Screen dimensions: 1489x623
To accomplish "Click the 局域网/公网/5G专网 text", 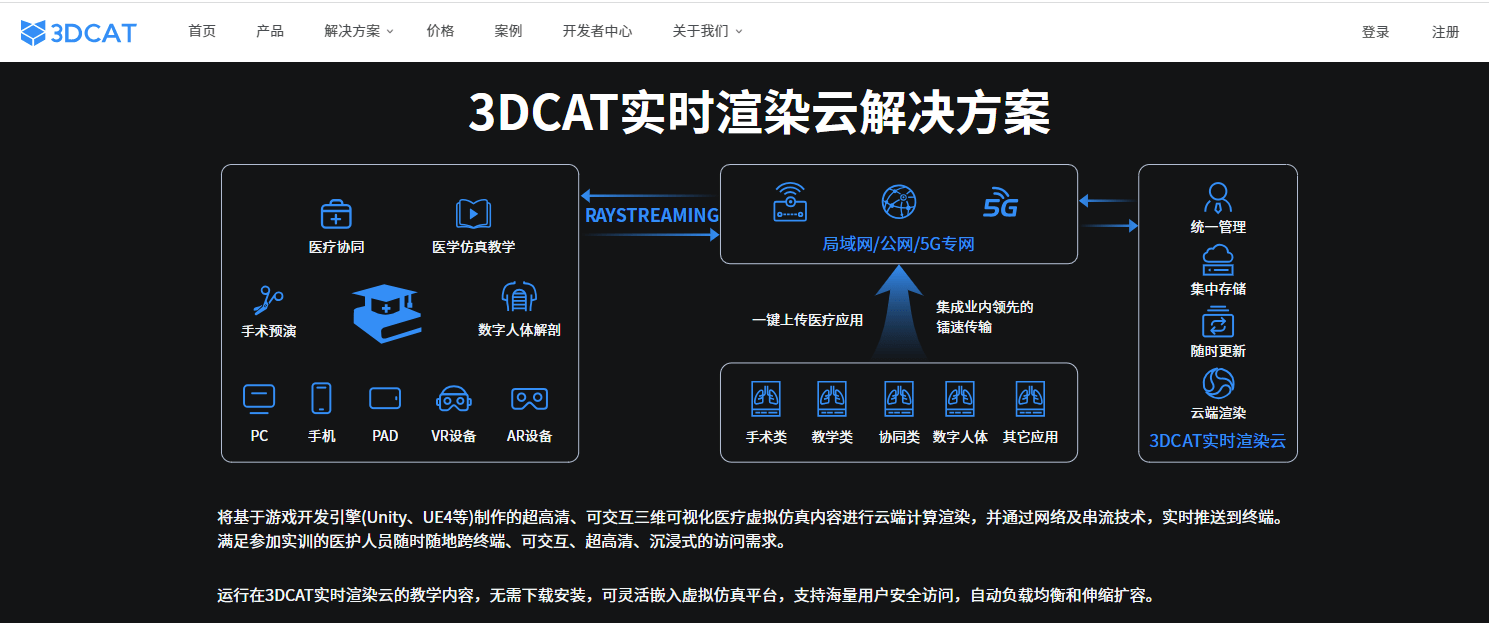I will (898, 244).
